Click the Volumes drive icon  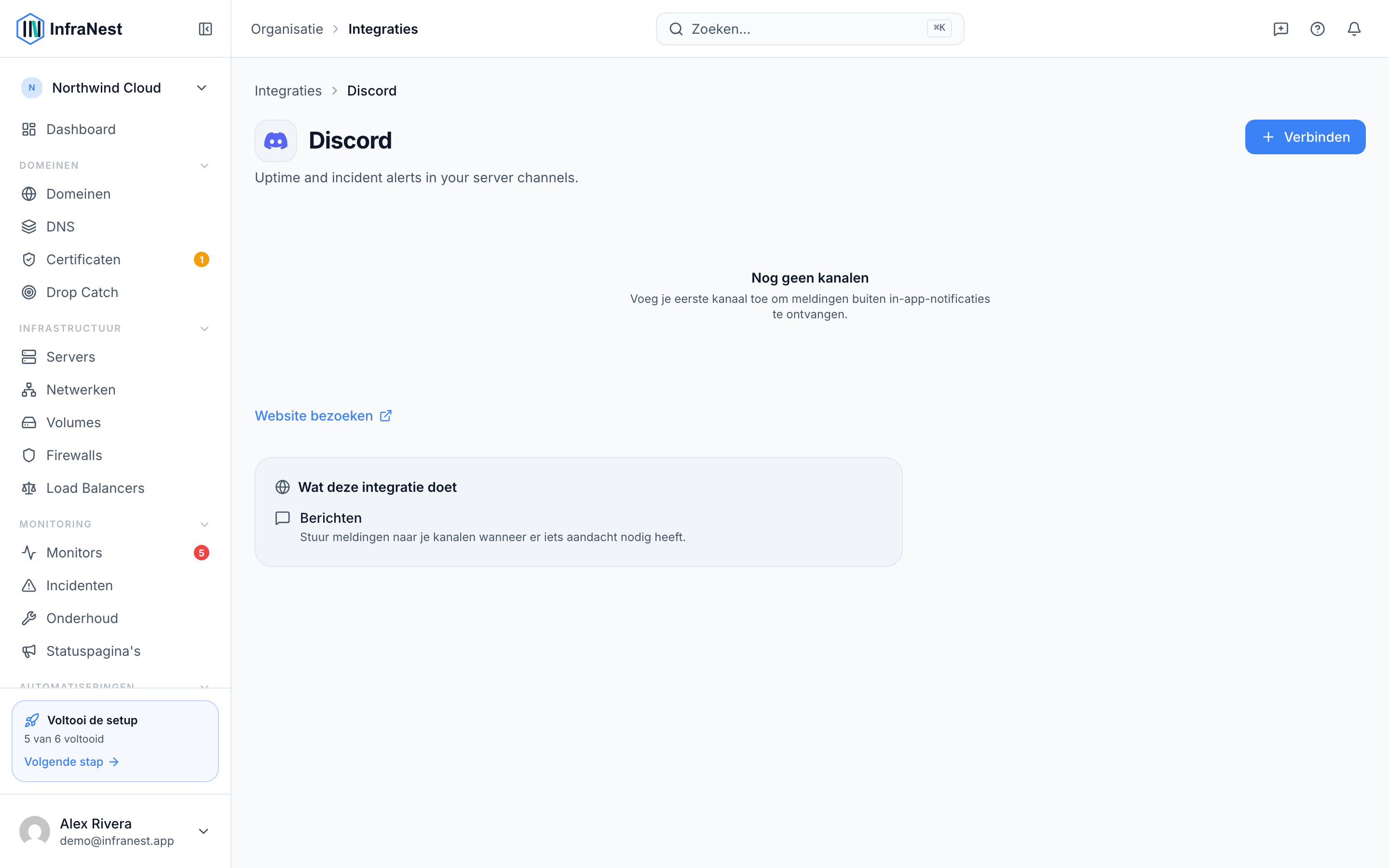29,422
